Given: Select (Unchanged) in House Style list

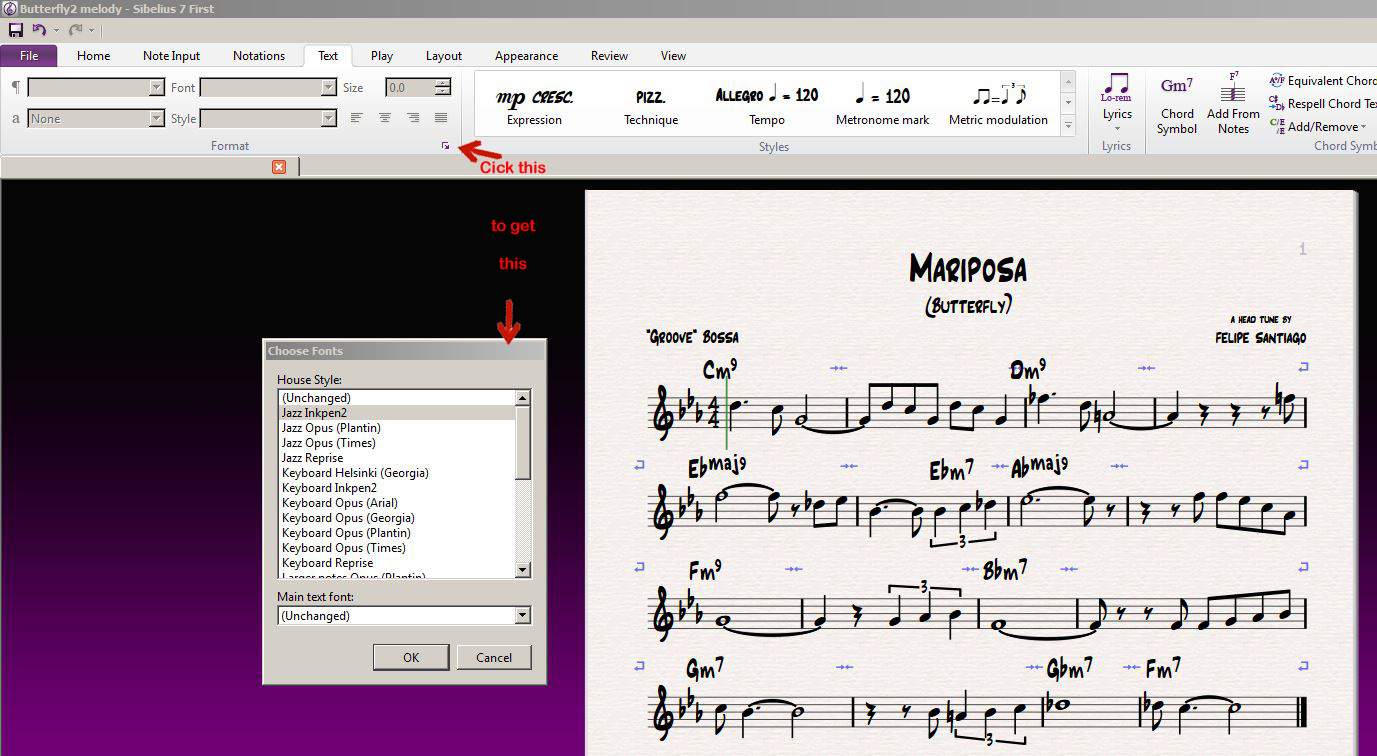Looking at the screenshot, I should tap(397, 398).
